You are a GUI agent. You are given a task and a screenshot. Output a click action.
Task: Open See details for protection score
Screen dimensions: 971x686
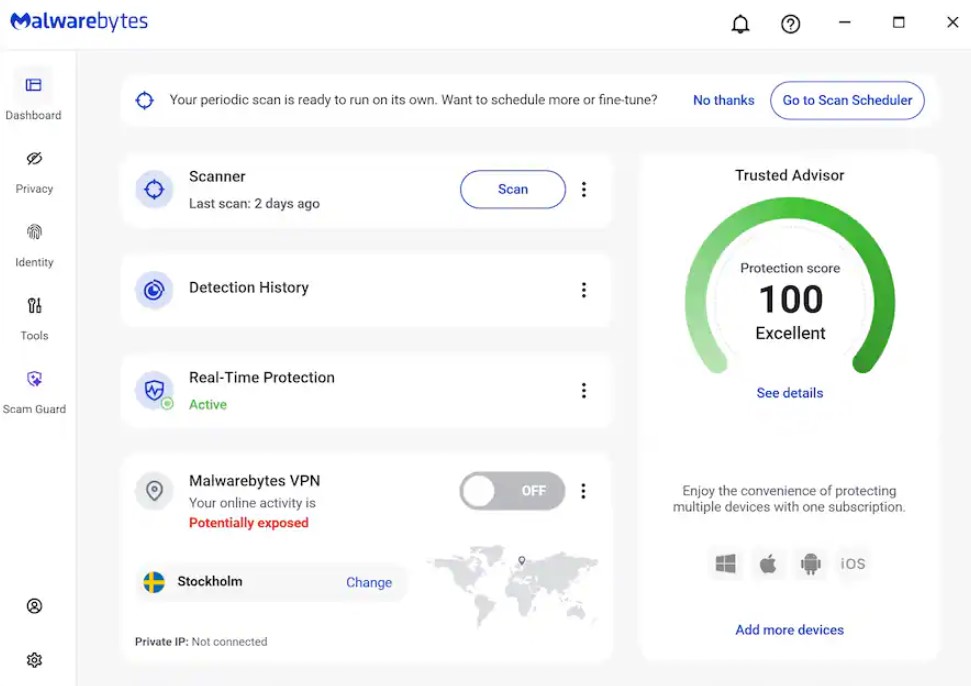tap(790, 393)
